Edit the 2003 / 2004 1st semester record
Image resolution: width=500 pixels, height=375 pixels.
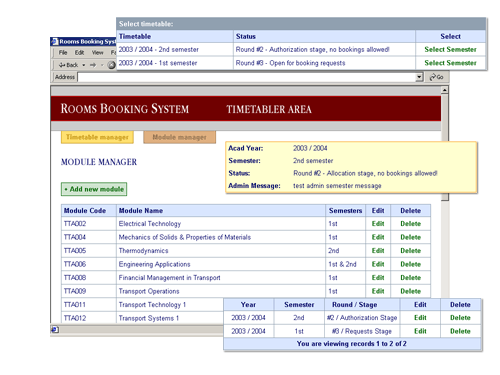[x=420, y=331]
